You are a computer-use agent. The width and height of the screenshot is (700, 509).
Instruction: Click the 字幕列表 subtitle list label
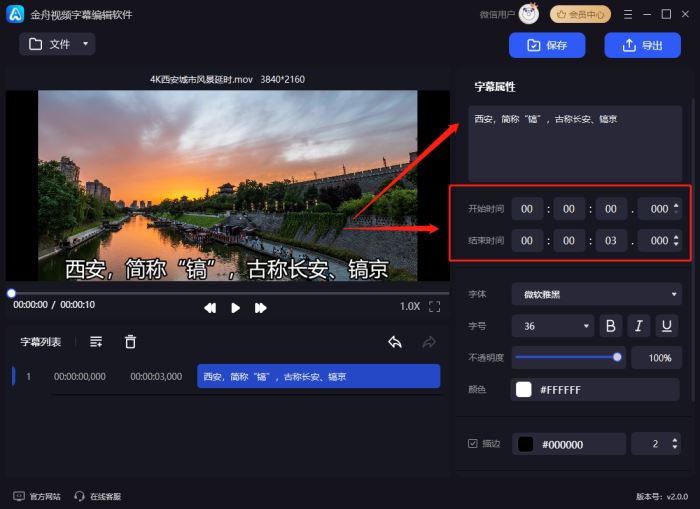[41, 342]
